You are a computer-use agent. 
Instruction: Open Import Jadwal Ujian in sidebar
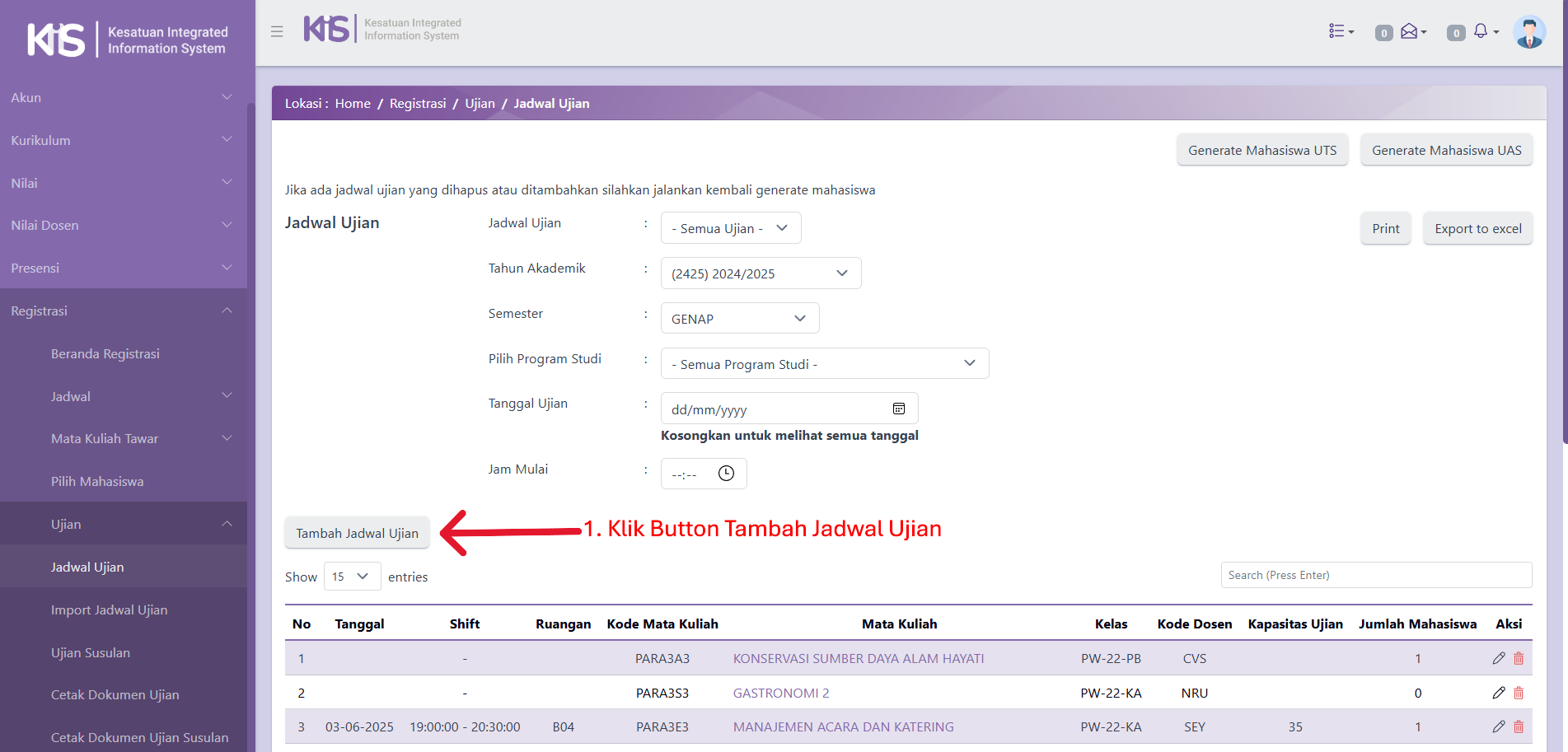click(x=109, y=610)
